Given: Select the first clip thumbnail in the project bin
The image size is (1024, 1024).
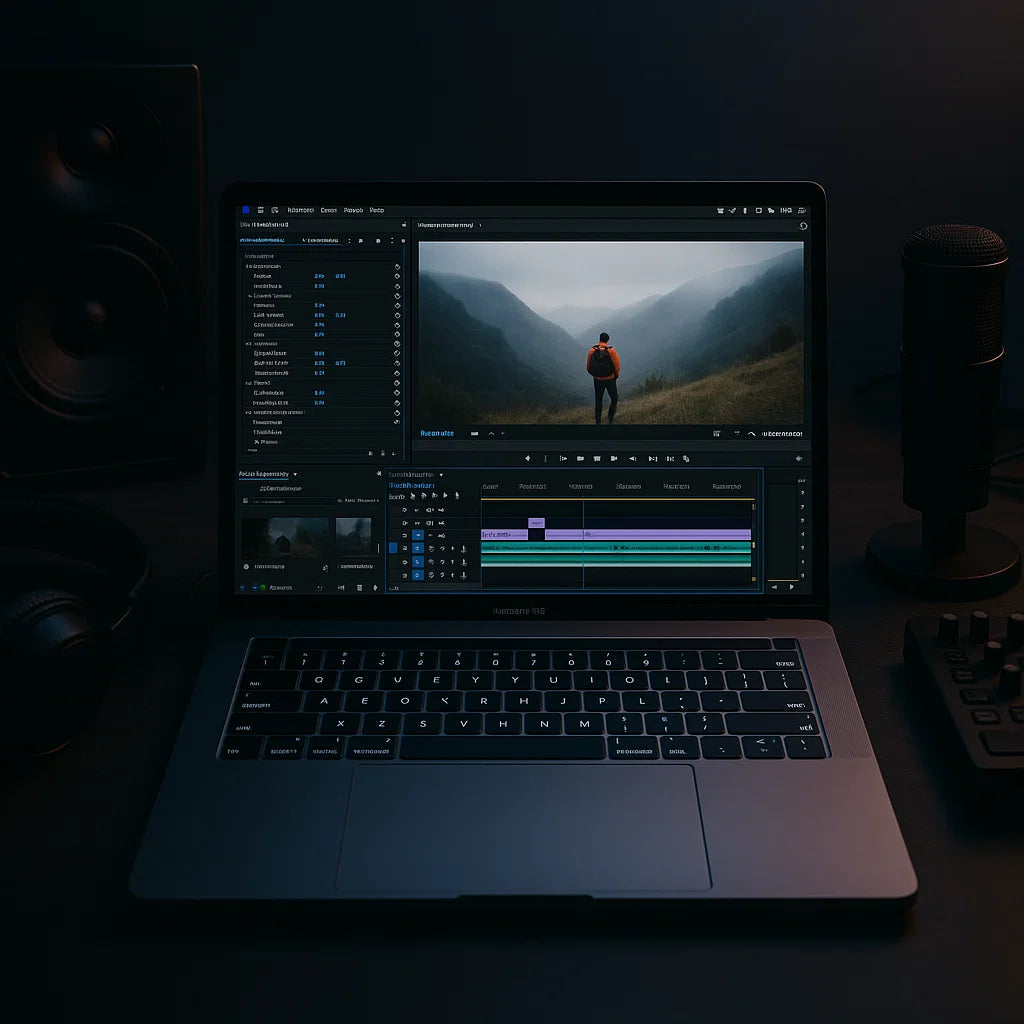Looking at the screenshot, I should click(x=284, y=537).
